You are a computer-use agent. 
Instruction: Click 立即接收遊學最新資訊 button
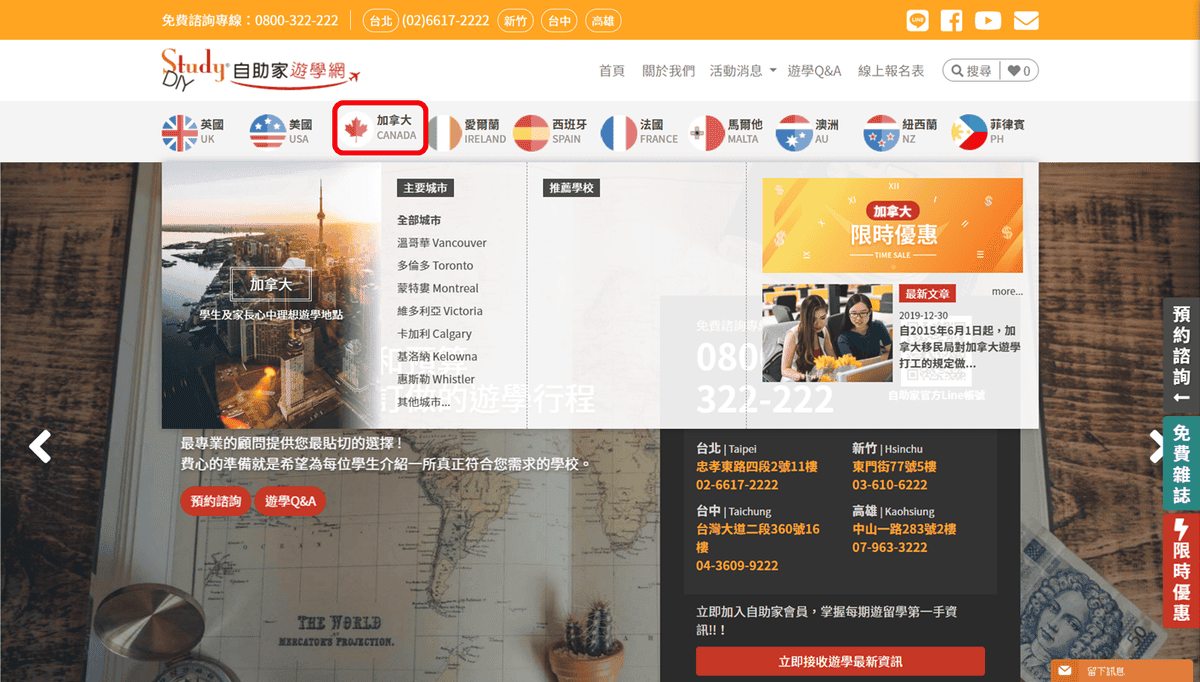(x=840, y=662)
